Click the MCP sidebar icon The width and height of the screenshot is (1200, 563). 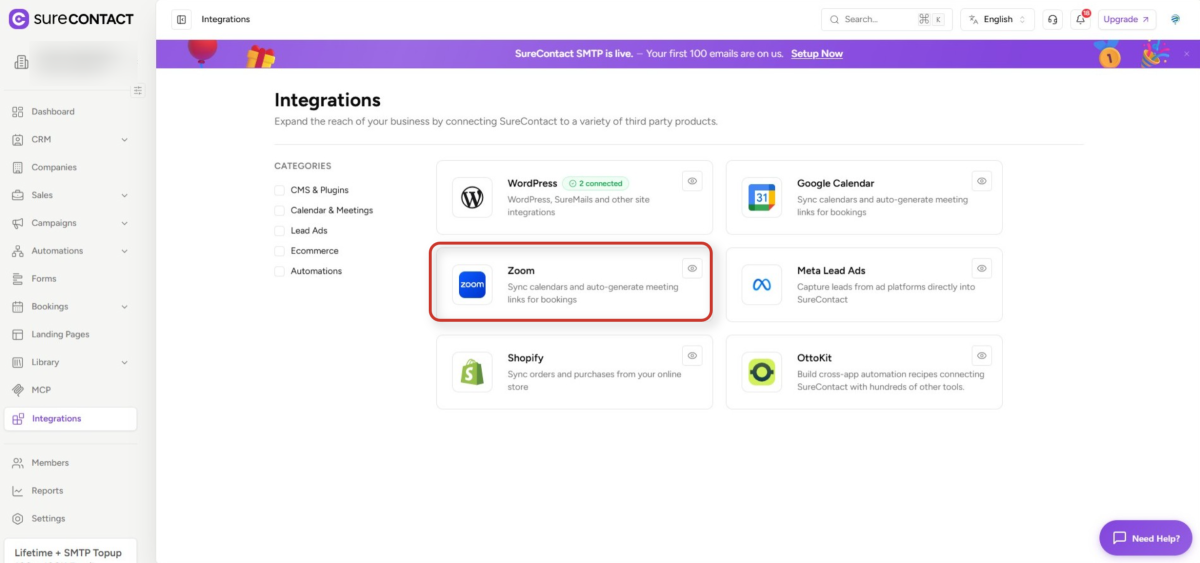tap(18, 390)
